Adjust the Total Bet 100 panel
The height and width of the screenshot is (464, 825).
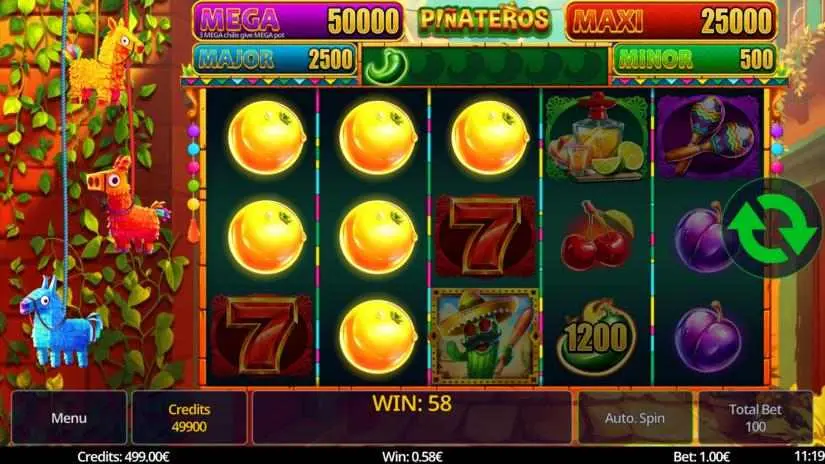point(755,418)
